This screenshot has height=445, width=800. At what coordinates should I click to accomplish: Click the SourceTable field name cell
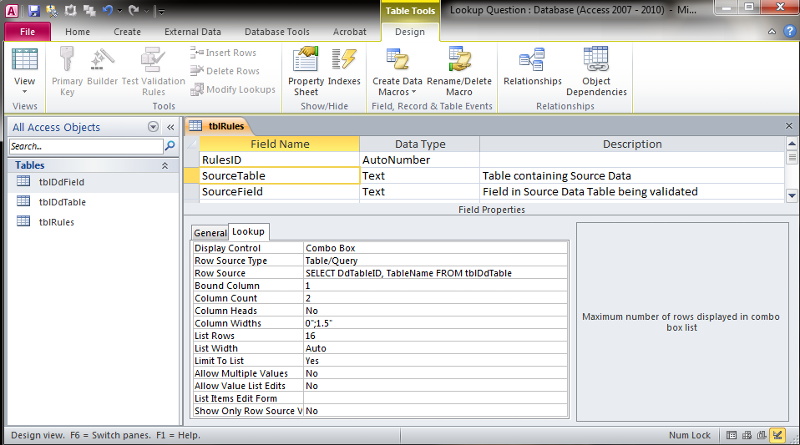coord(279,176)
